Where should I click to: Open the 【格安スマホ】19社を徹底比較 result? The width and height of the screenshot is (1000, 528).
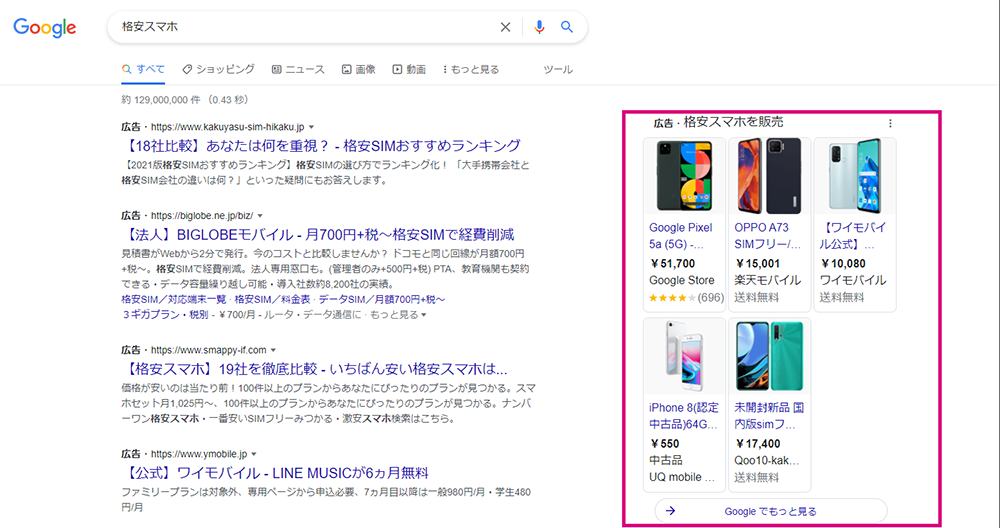pyautogui.click(x=314, y=369)
